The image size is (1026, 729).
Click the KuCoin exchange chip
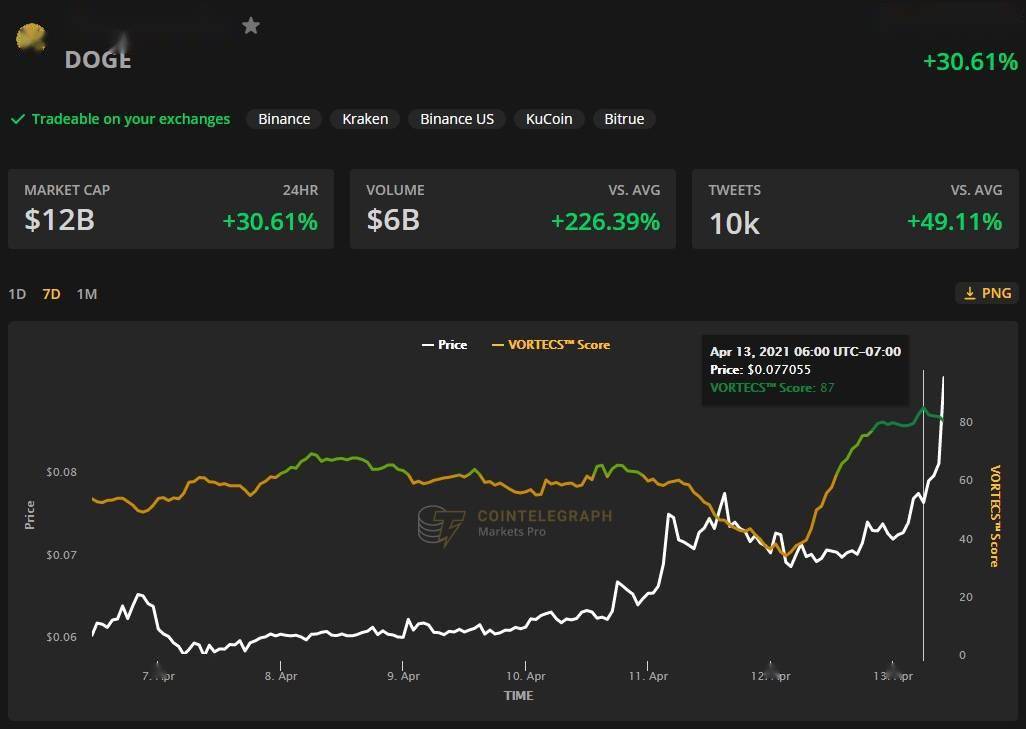coord(549,119)
